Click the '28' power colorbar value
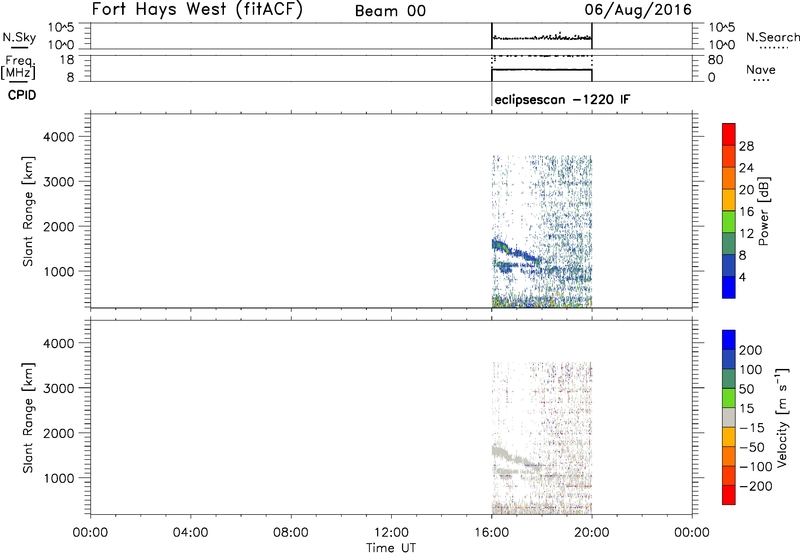Viewport: 800px width, 554px height. [x=746, y=146]
